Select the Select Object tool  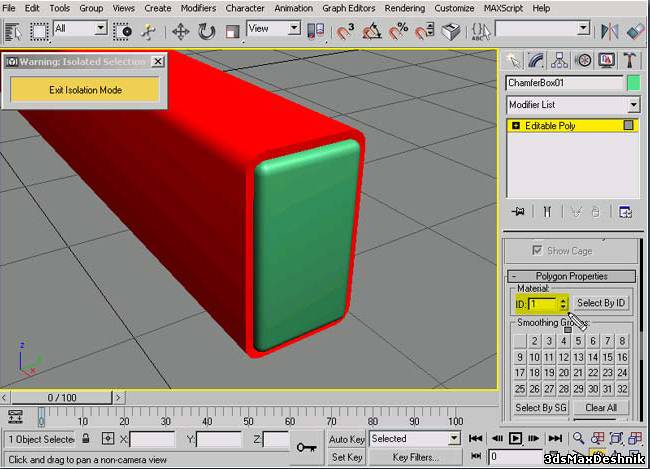pos(14,32)
